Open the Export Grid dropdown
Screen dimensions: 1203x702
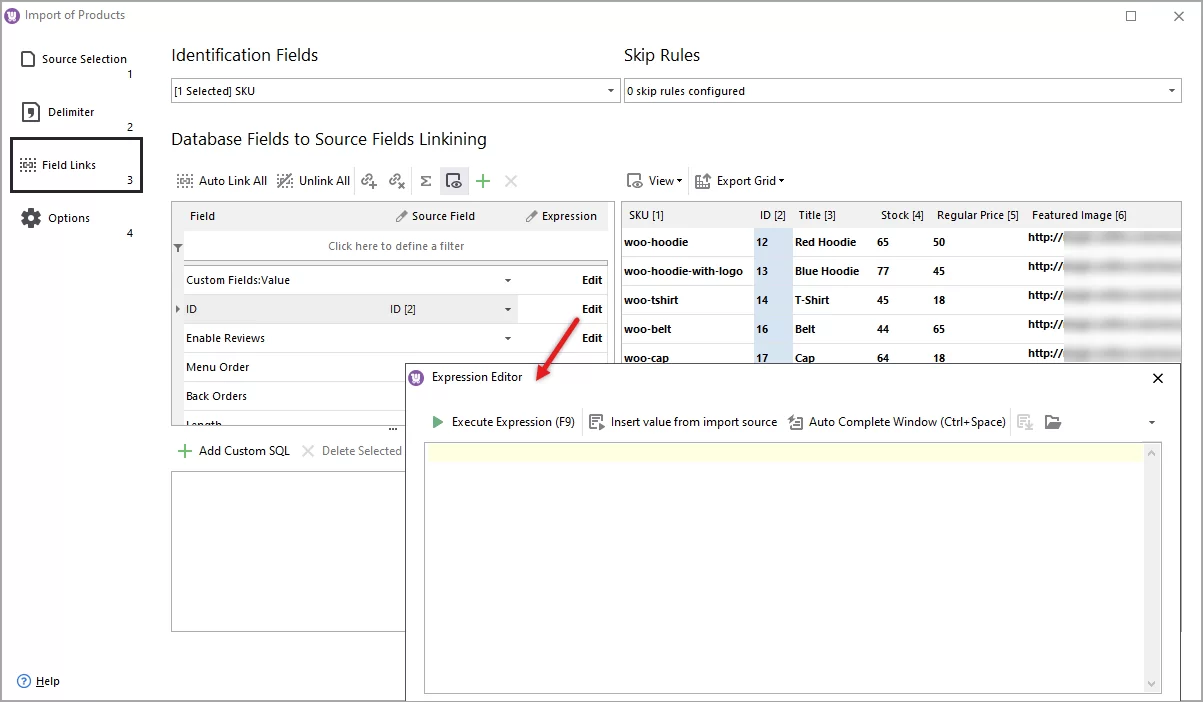pos(740,181)
